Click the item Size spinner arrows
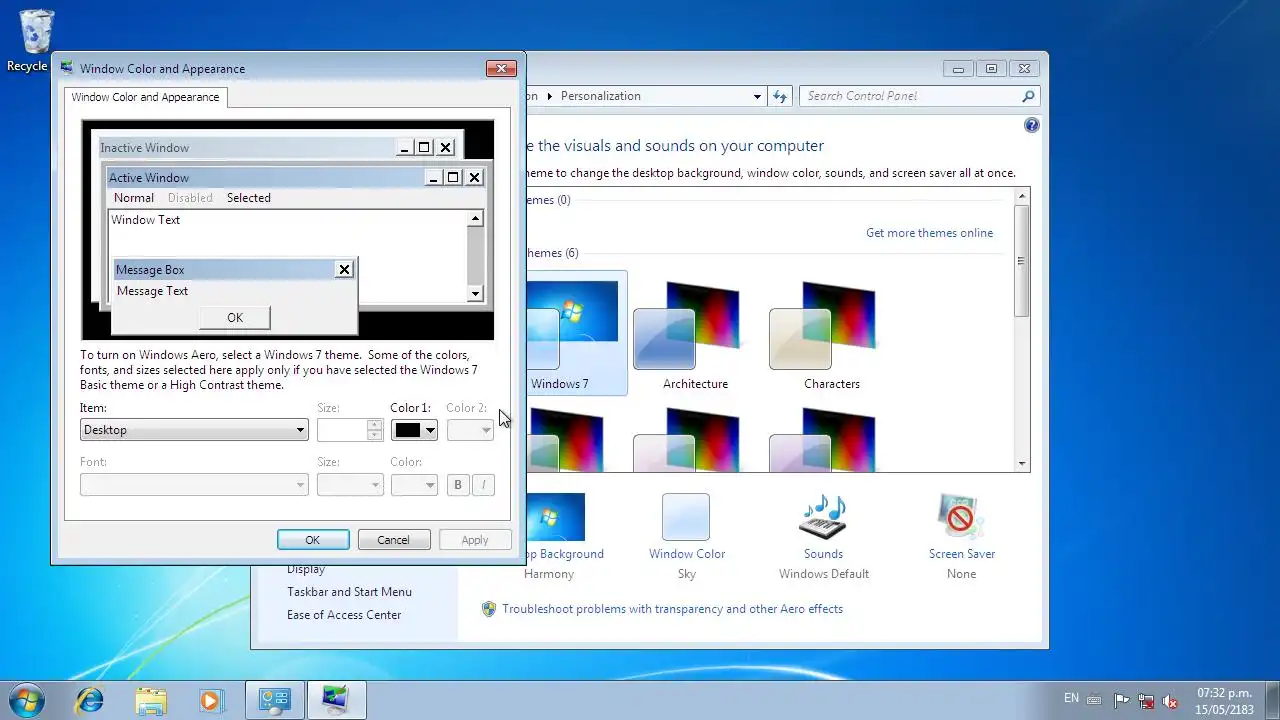 pyautogui.click(x=375, y=430)
